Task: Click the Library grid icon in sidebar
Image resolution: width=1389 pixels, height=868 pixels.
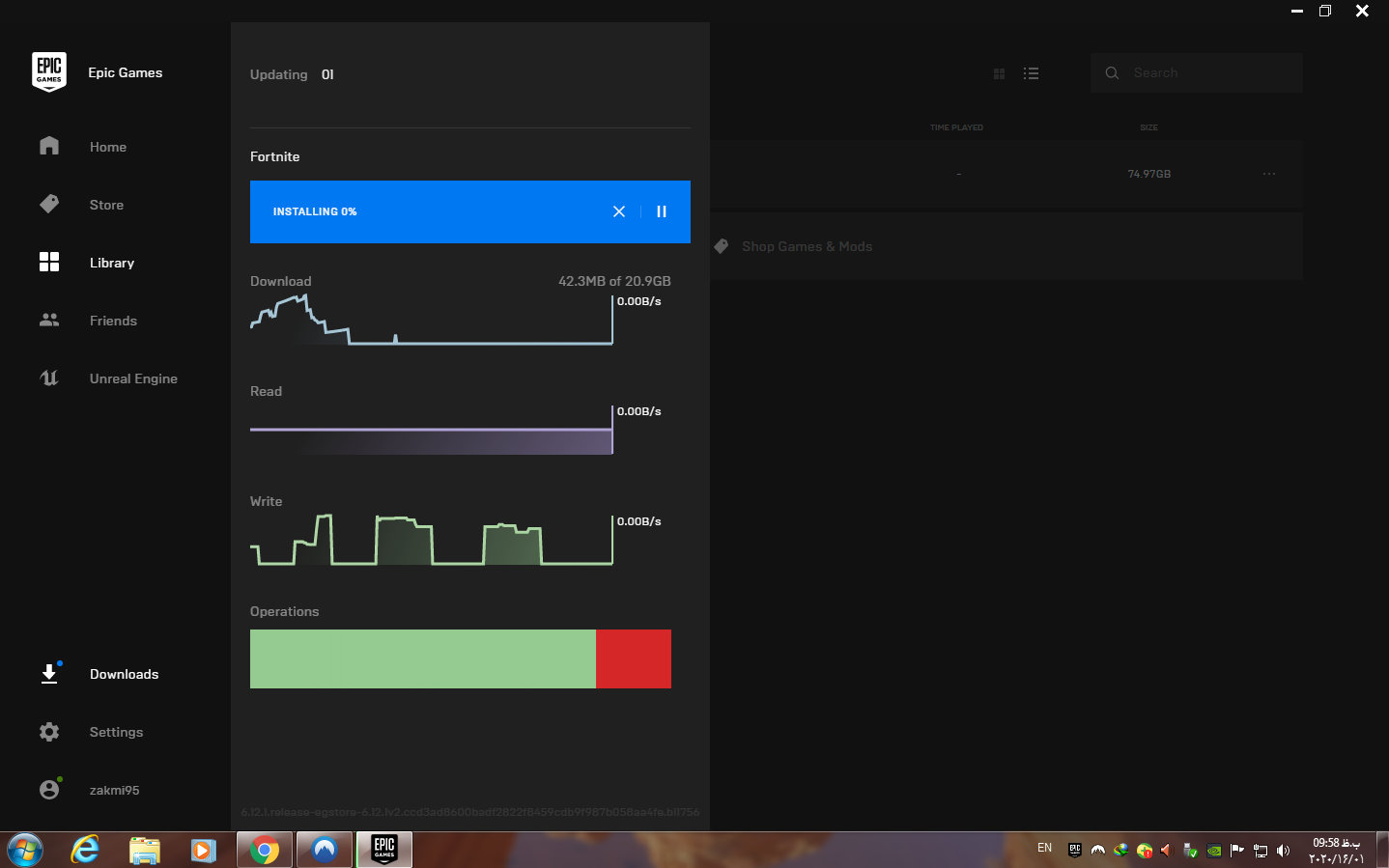Action: [49, 263]
